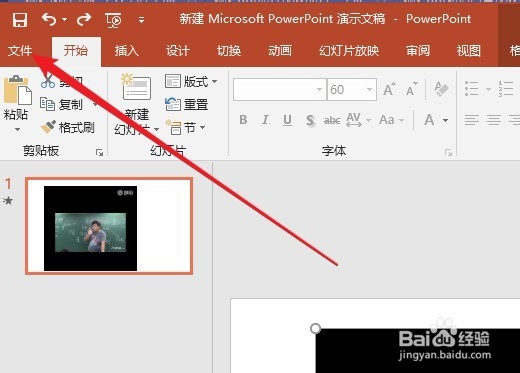Open the 节 section dropdown
Viewport: 520px width, 373px height.
(x=186, y=127)
